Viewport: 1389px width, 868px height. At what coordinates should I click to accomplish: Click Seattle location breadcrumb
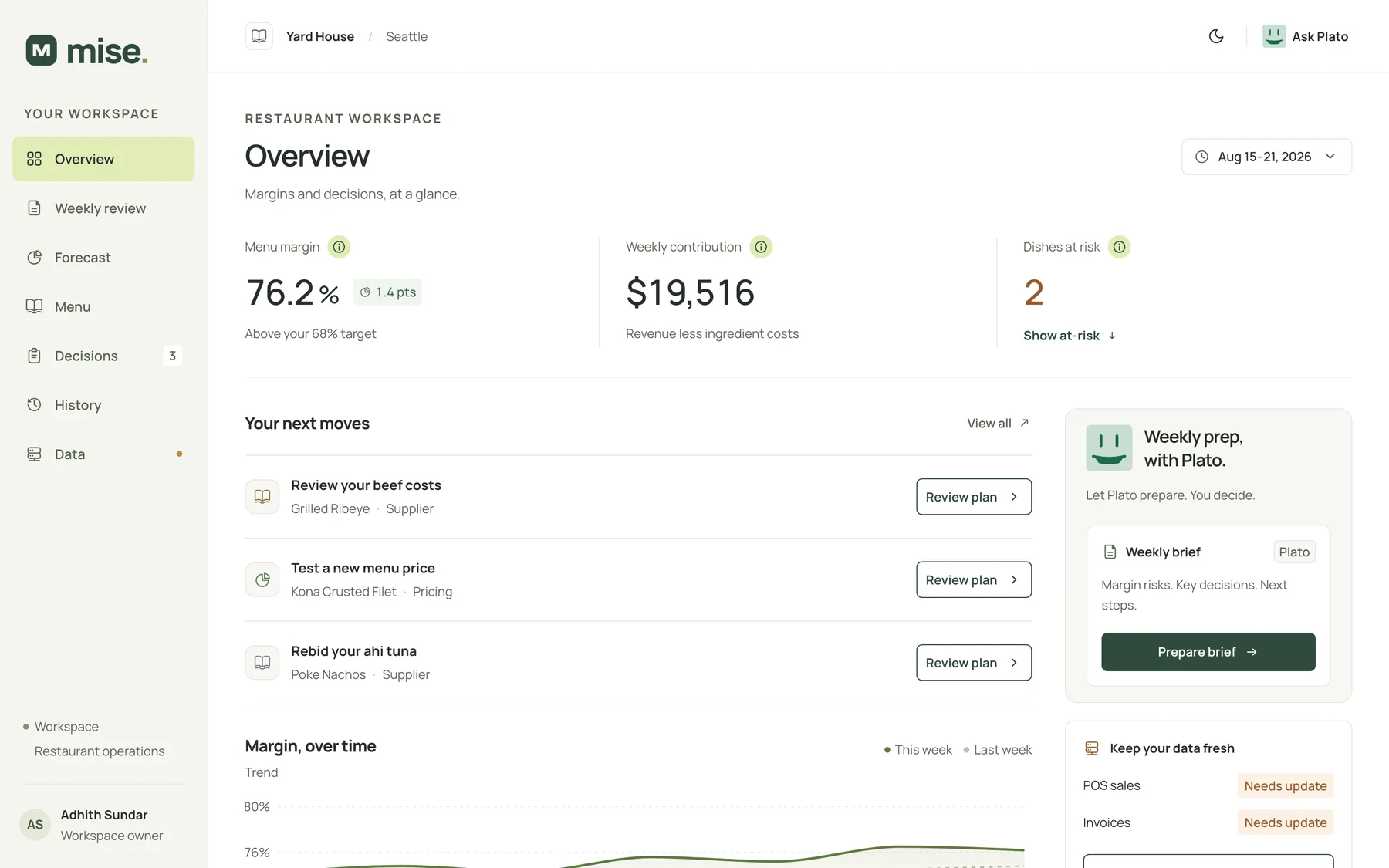407,36
